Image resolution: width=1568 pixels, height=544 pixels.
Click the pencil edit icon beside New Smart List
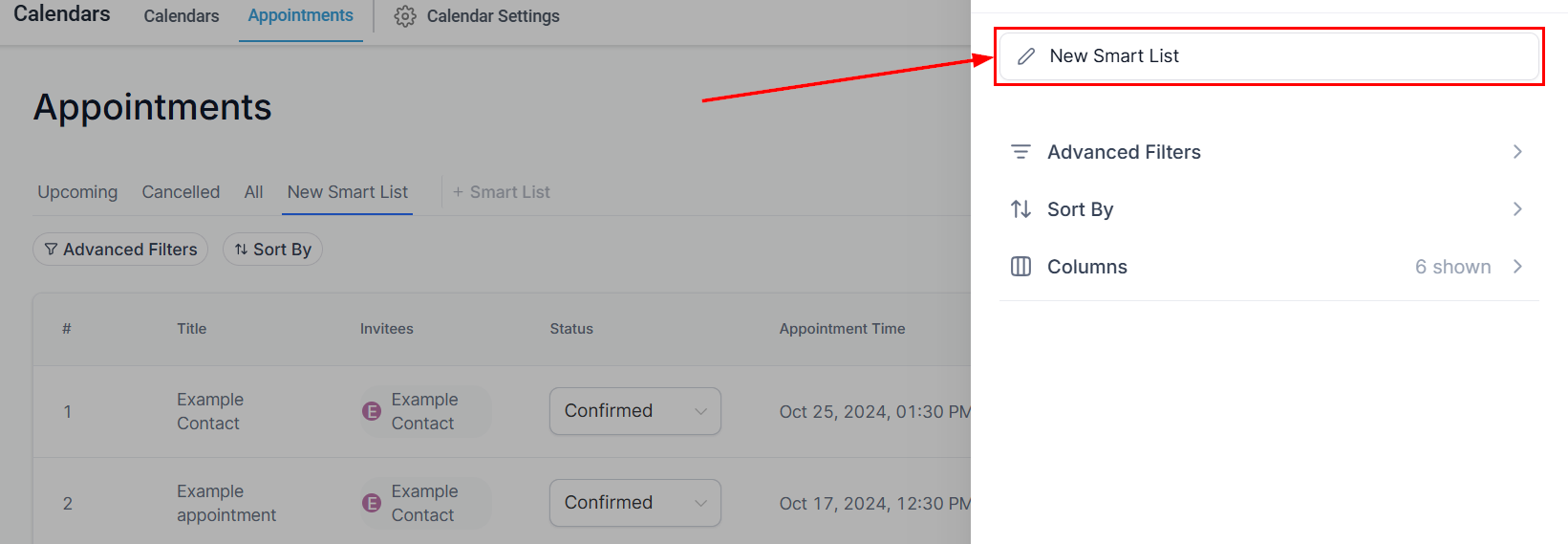coord(1026,56)
